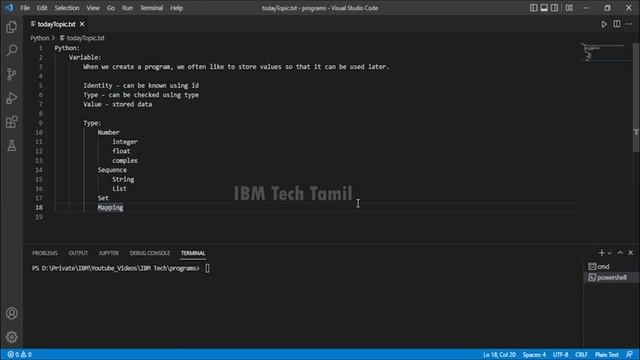Screen dimensions: 640x360
Task: Change language mode from Plain Text
Action: [607, 355]
